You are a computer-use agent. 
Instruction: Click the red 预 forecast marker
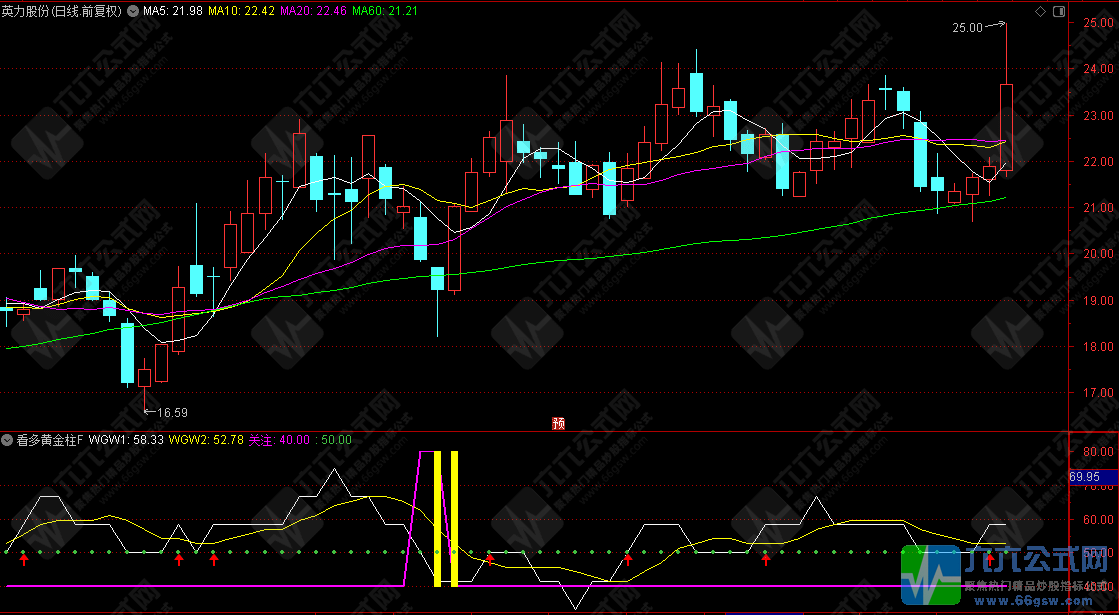point(558,423)
